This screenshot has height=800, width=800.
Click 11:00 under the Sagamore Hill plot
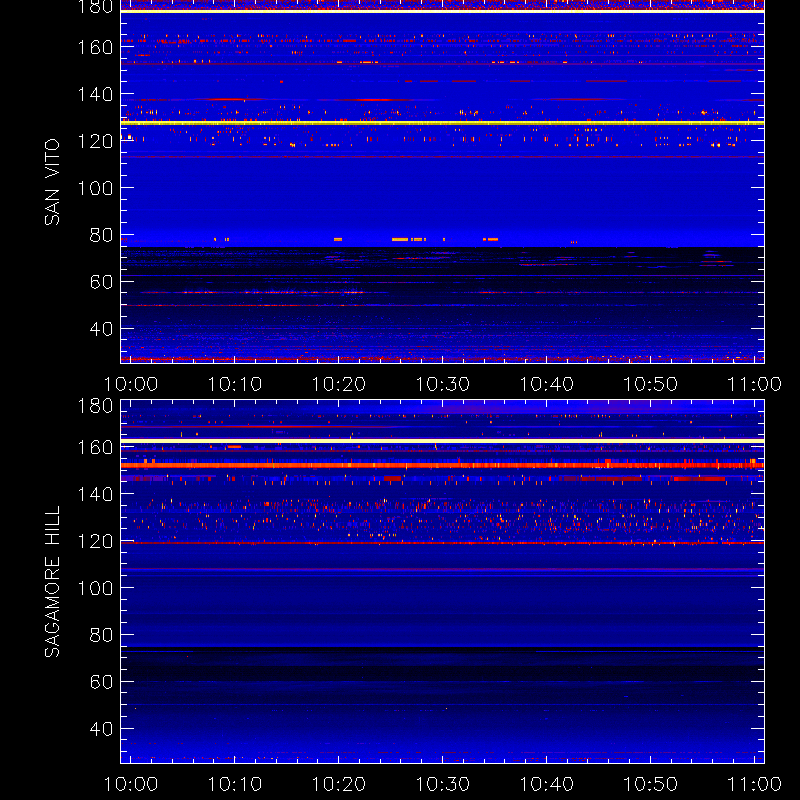click(x=755, y=784)
